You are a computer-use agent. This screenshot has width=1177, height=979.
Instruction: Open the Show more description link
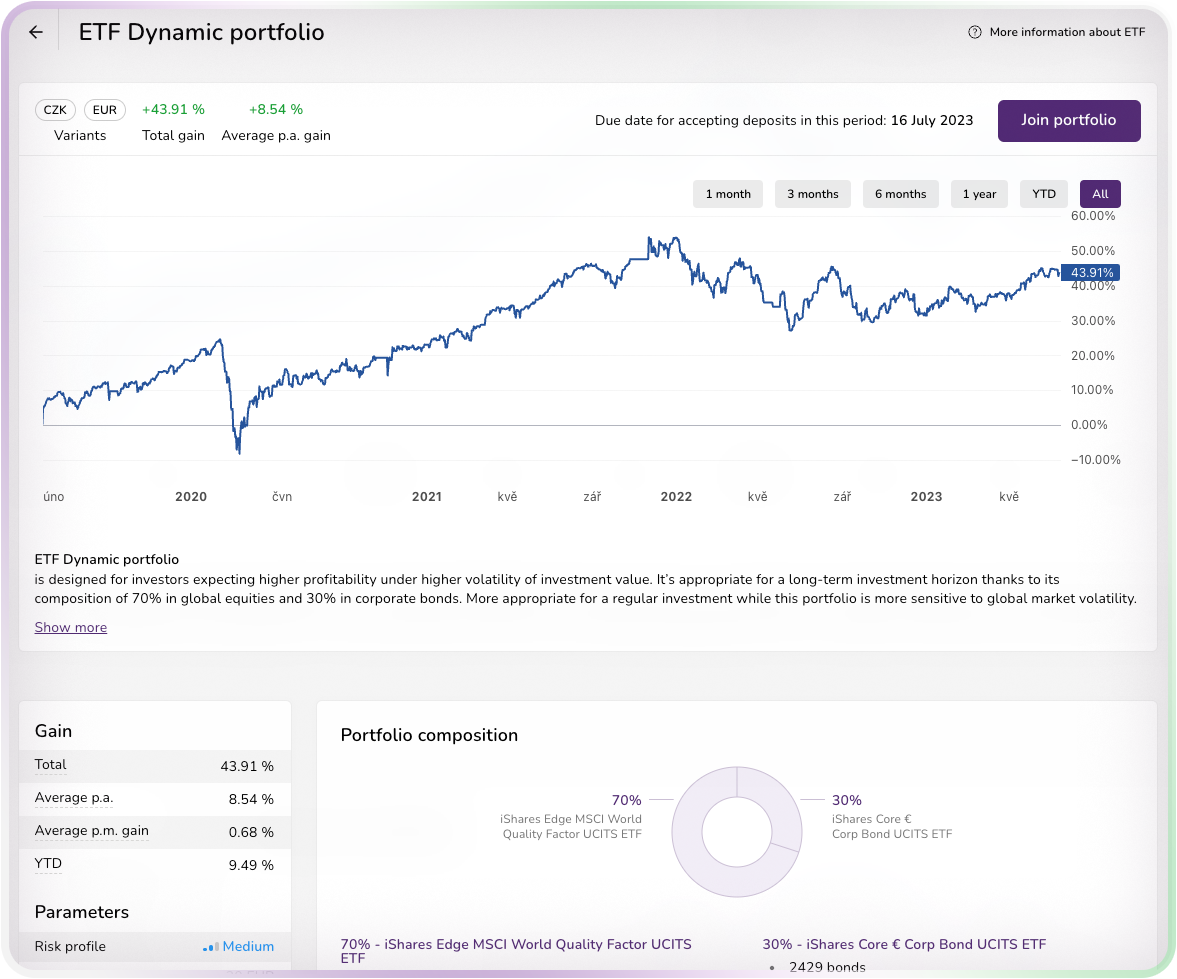point(70,627)
